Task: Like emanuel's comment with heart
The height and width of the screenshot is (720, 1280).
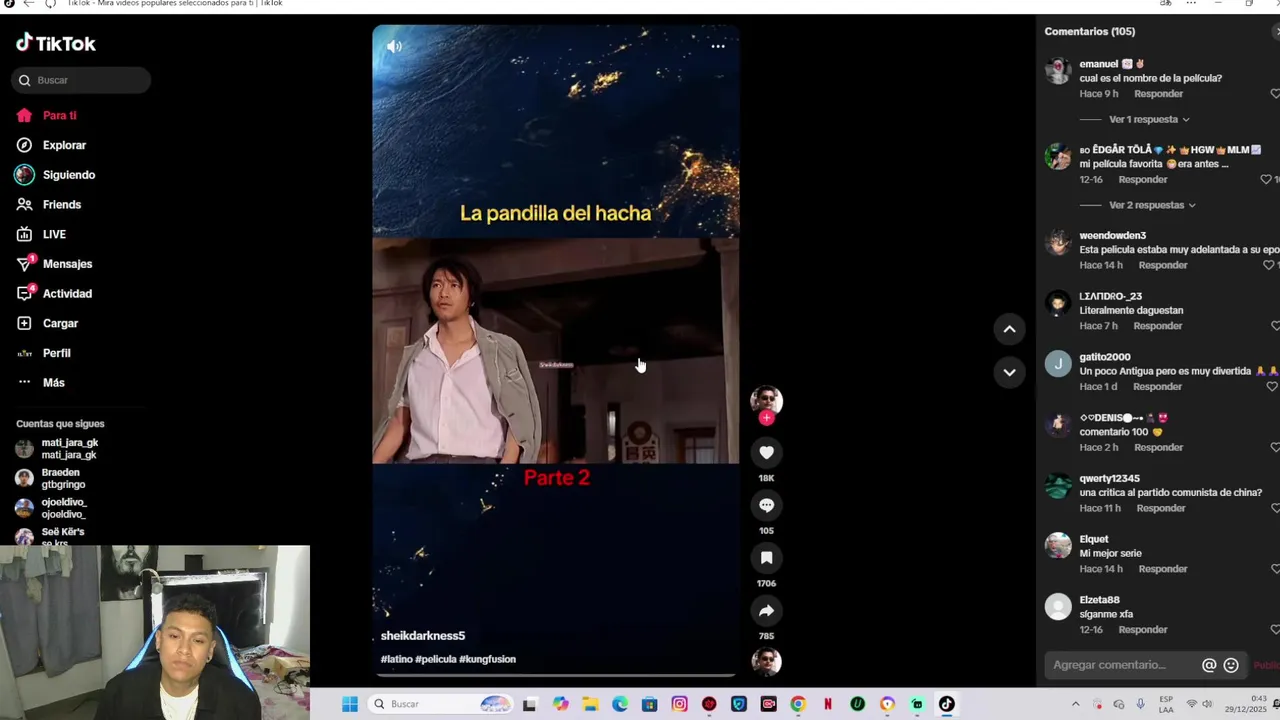Action: pos(1274,93)
